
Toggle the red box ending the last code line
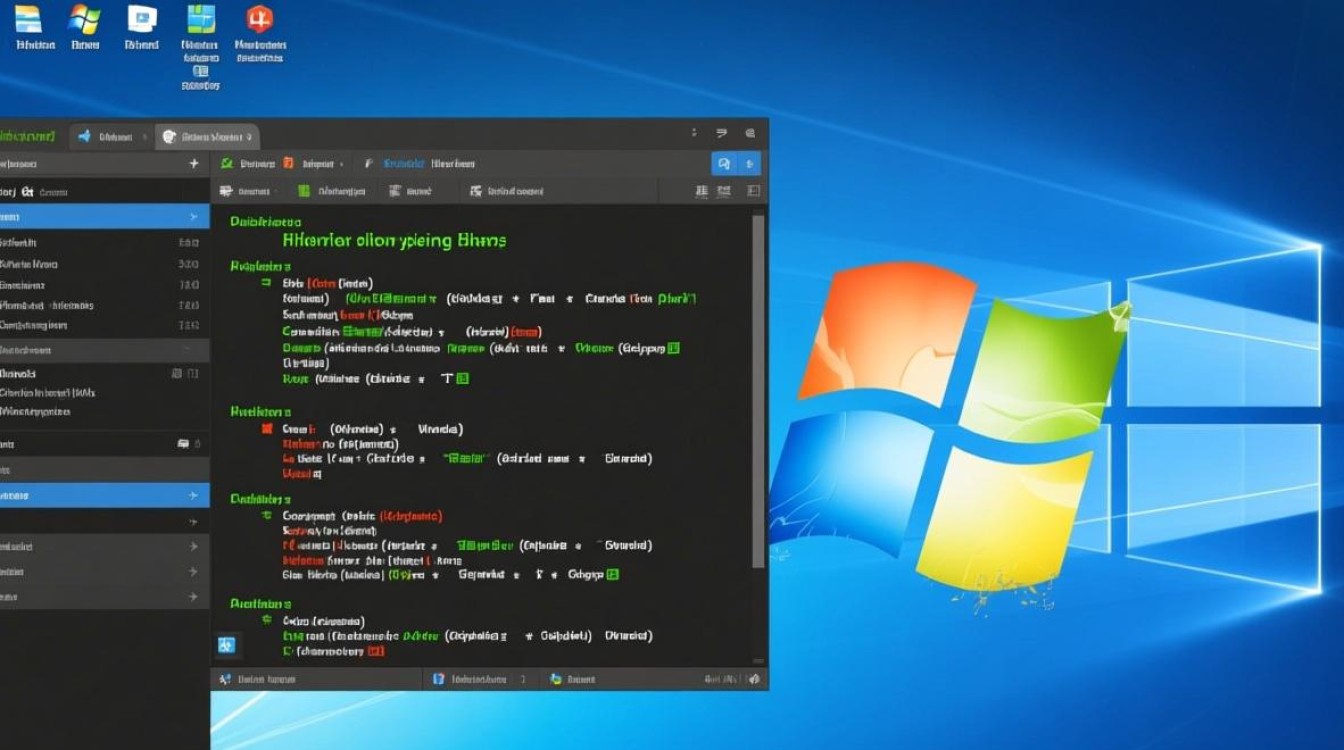point(375,651)
